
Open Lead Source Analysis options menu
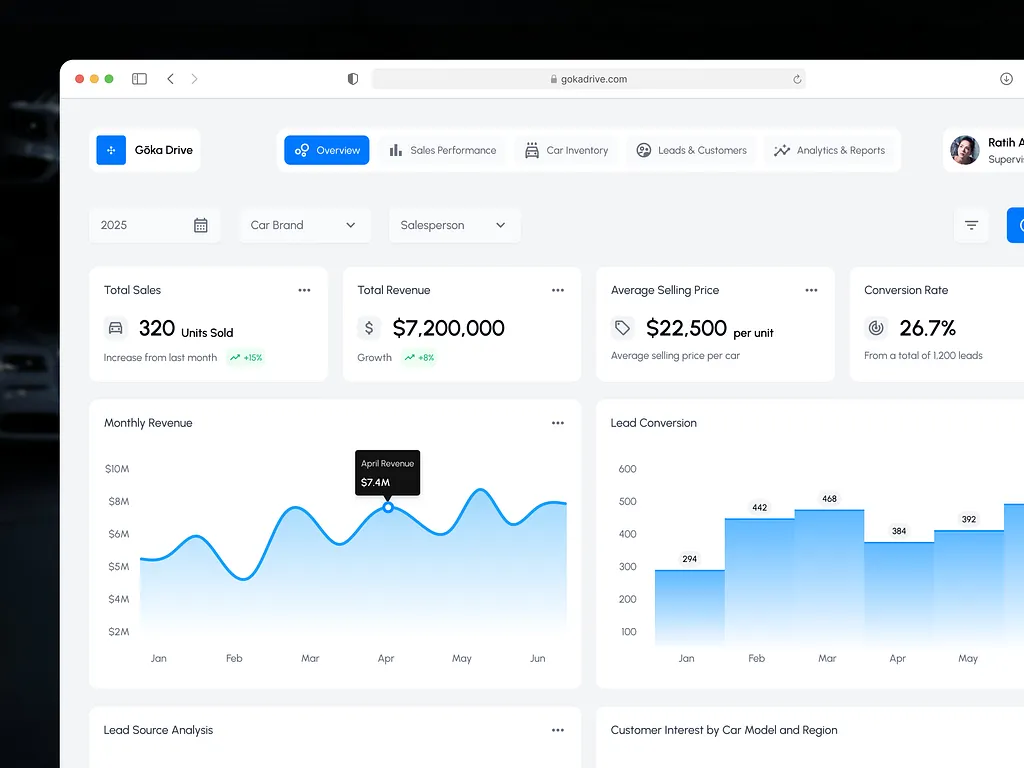558,730
